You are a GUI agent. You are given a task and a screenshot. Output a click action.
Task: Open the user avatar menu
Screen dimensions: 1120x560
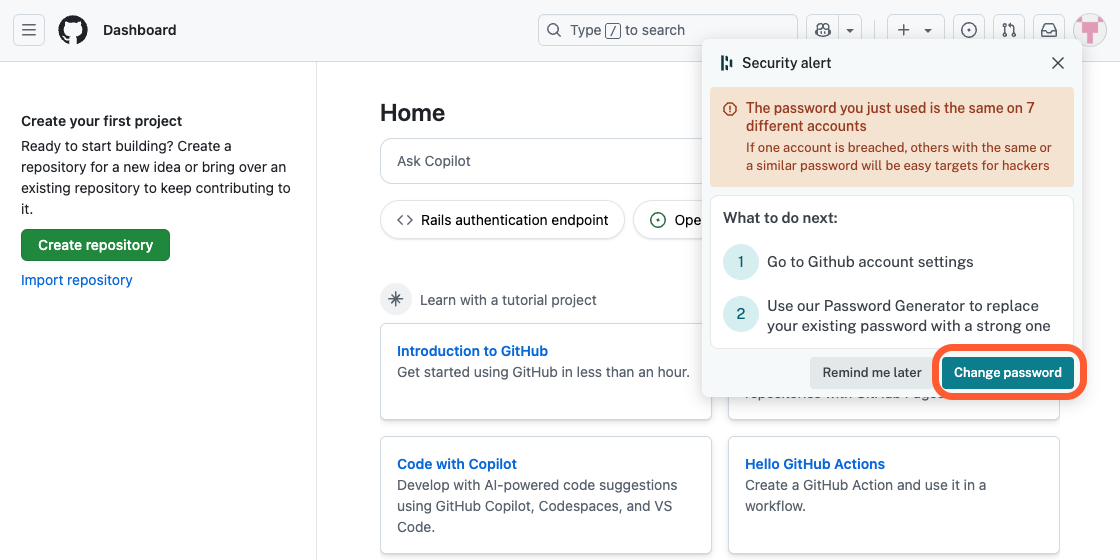point(1090,30)
